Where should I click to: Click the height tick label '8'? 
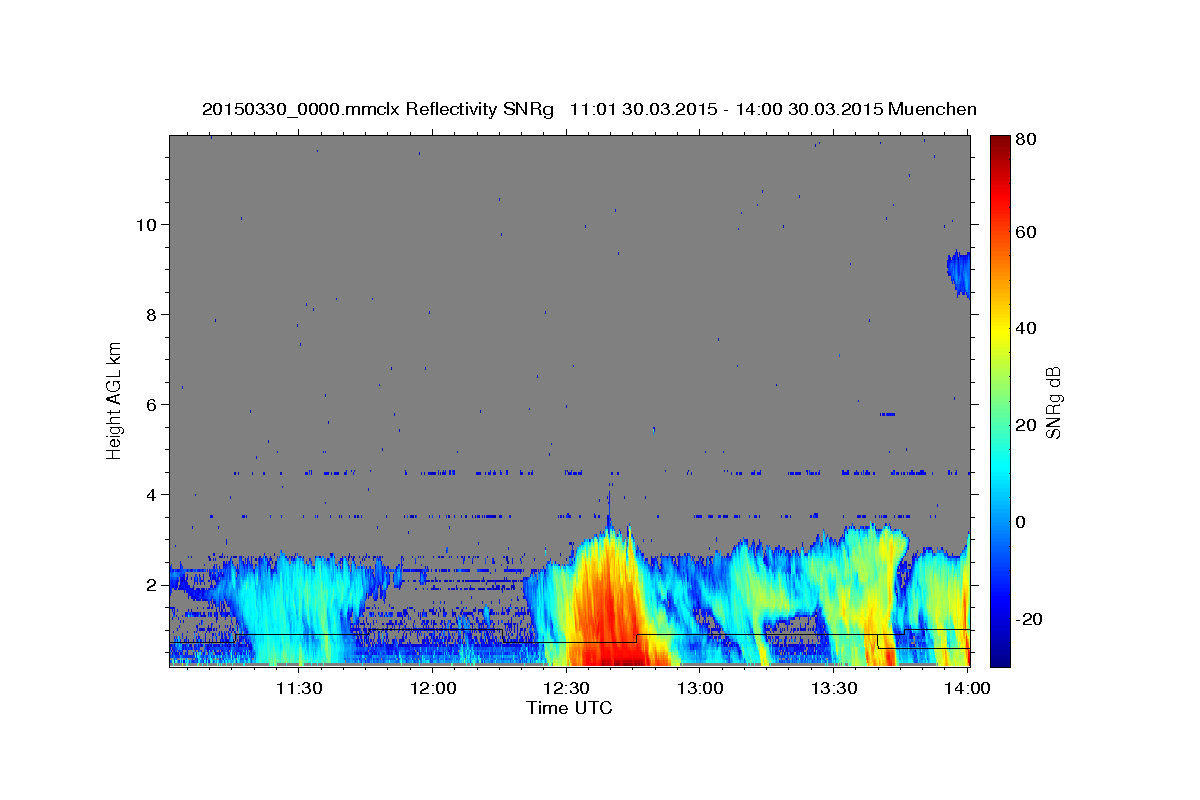click(x=152, y=314)
